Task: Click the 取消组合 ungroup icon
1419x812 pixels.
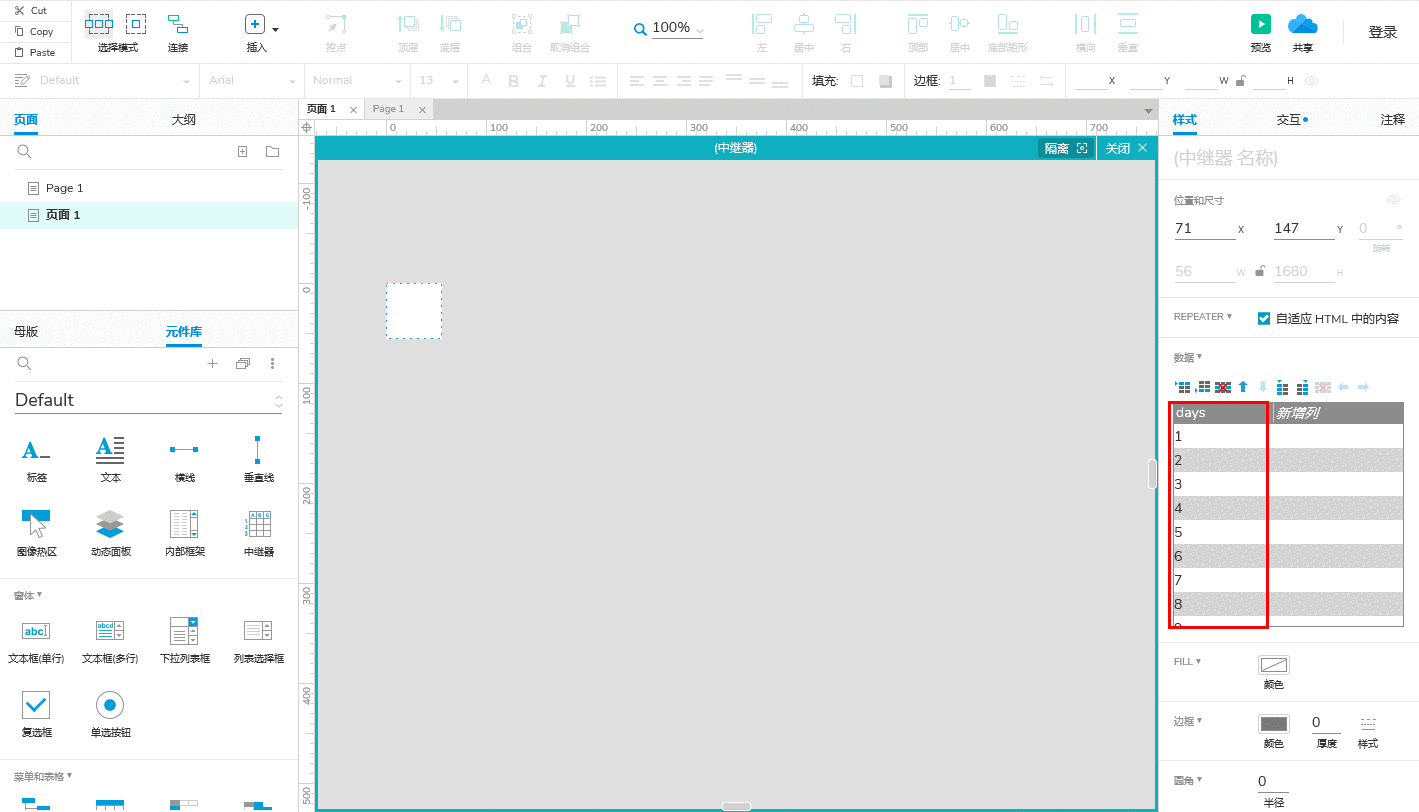Action: point(570,24)
